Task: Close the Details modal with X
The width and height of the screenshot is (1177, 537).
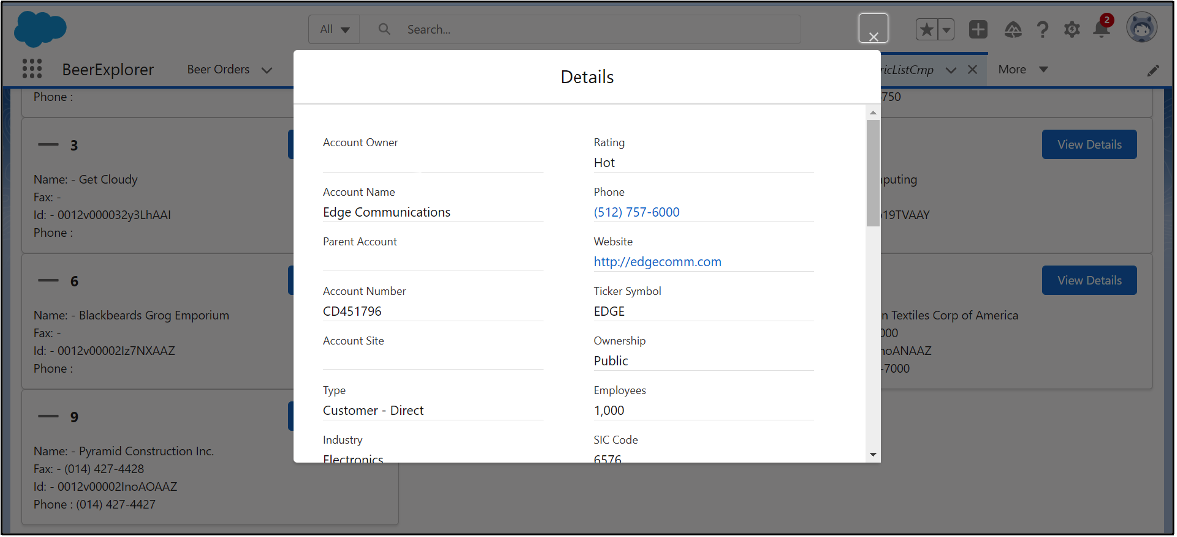Action: coord(873,29)
